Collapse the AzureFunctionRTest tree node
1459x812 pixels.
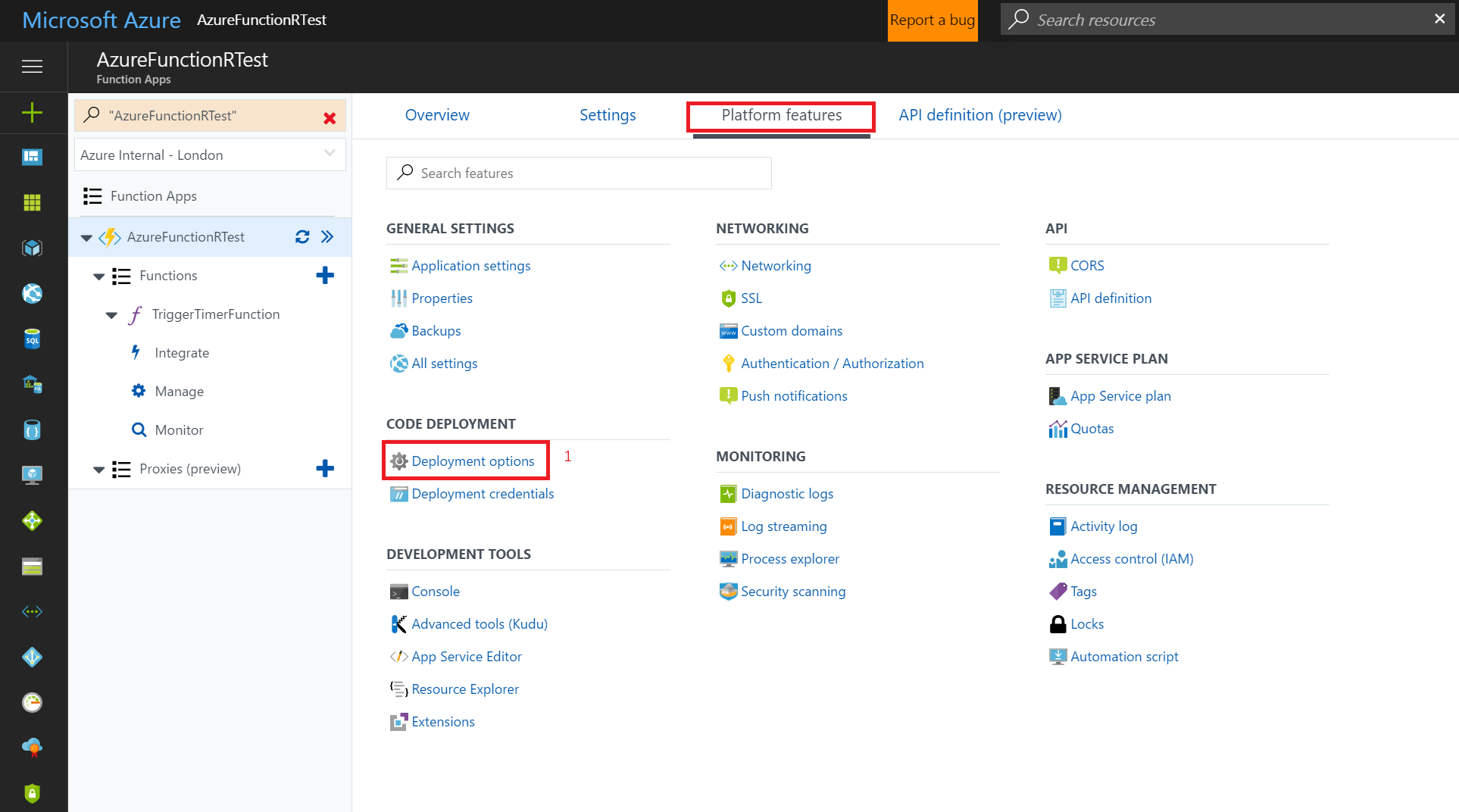pos(86,238)
